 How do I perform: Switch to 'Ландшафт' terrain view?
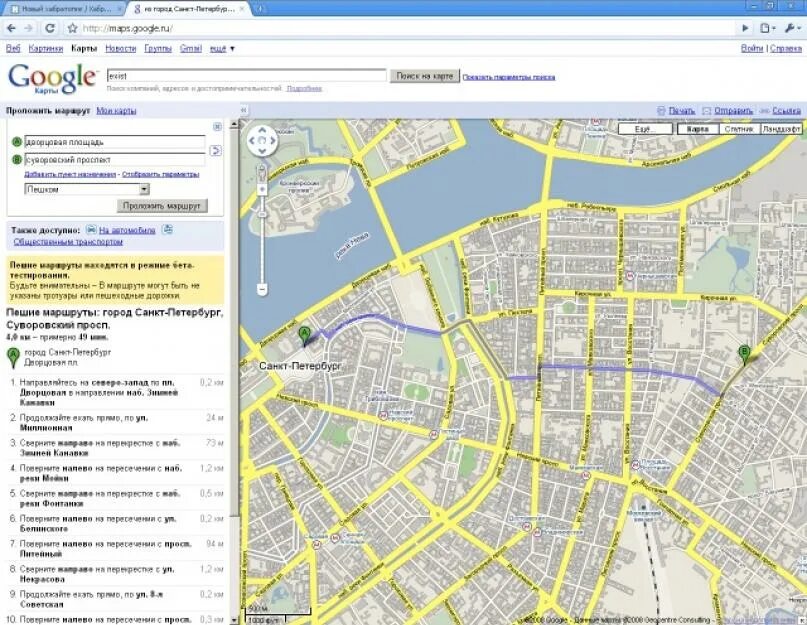click(x=781, y=129)
